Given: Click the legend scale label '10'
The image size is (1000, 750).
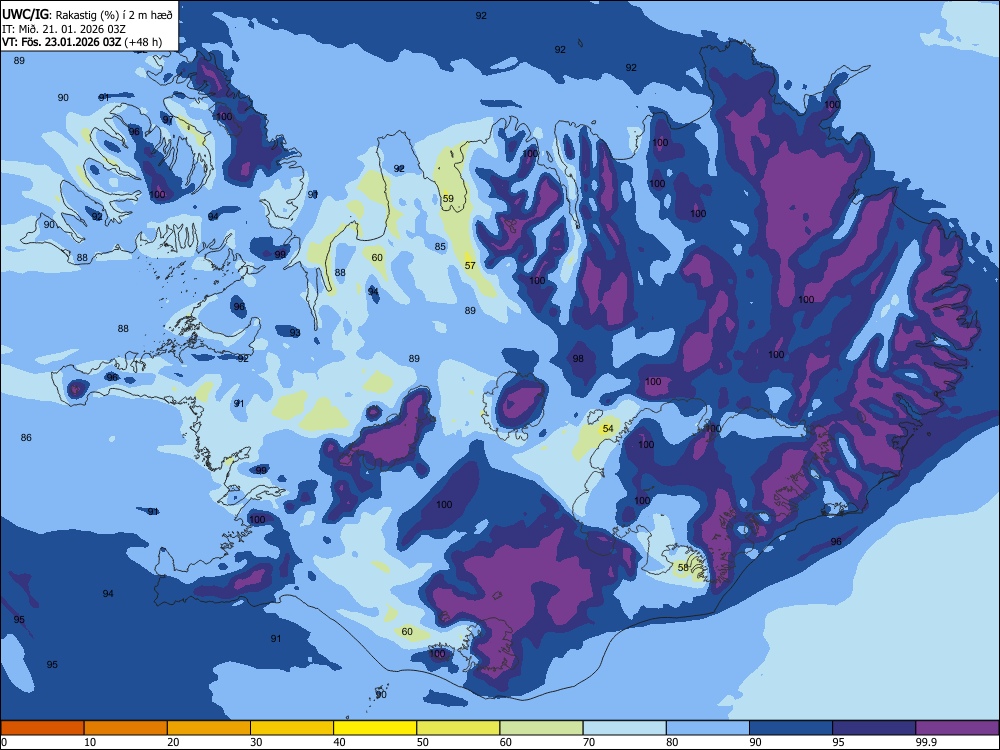Looking at the screenshot, I should (x=90, y=742).
